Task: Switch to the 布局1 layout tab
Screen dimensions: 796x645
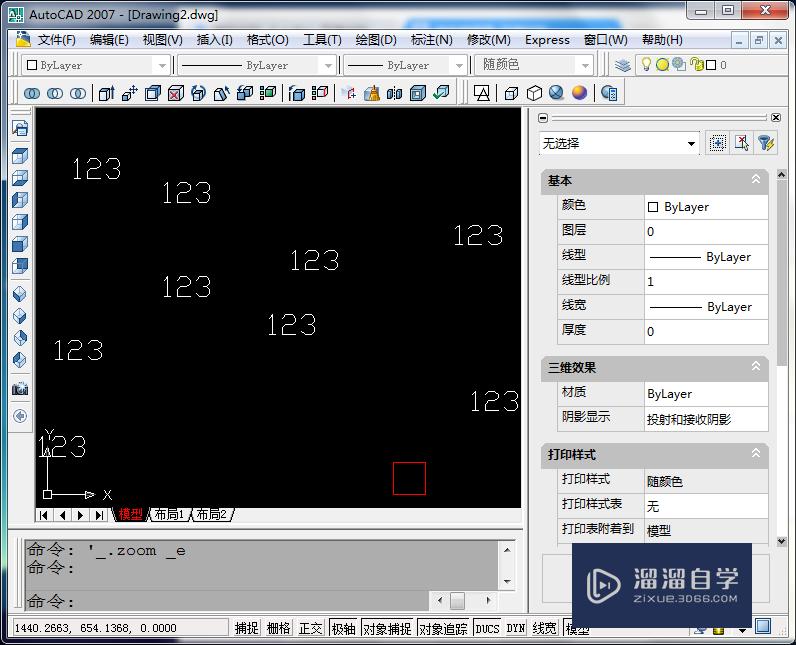Action: click(x=170, y=515)
